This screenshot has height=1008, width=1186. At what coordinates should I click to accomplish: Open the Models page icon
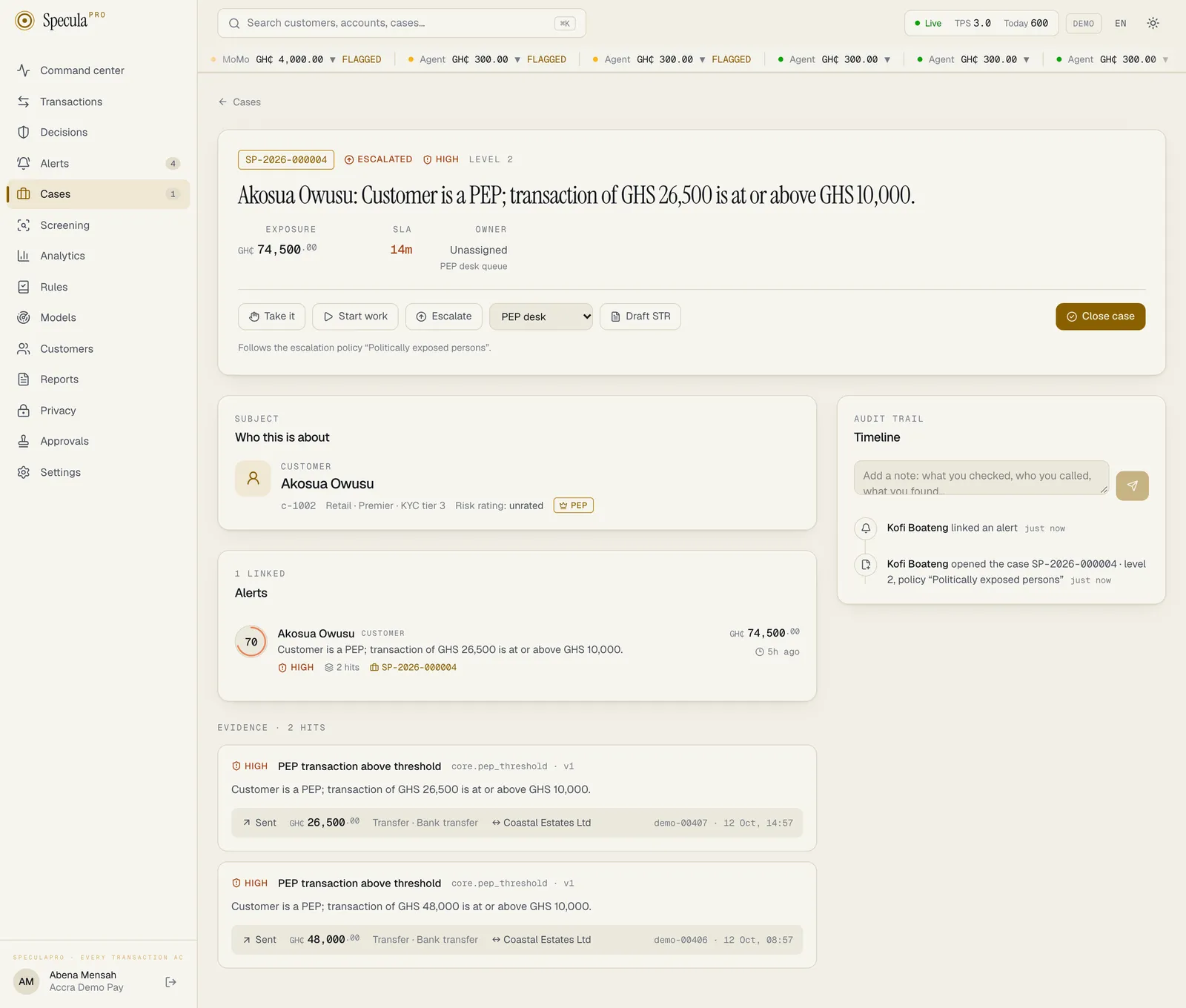[24, 317]
